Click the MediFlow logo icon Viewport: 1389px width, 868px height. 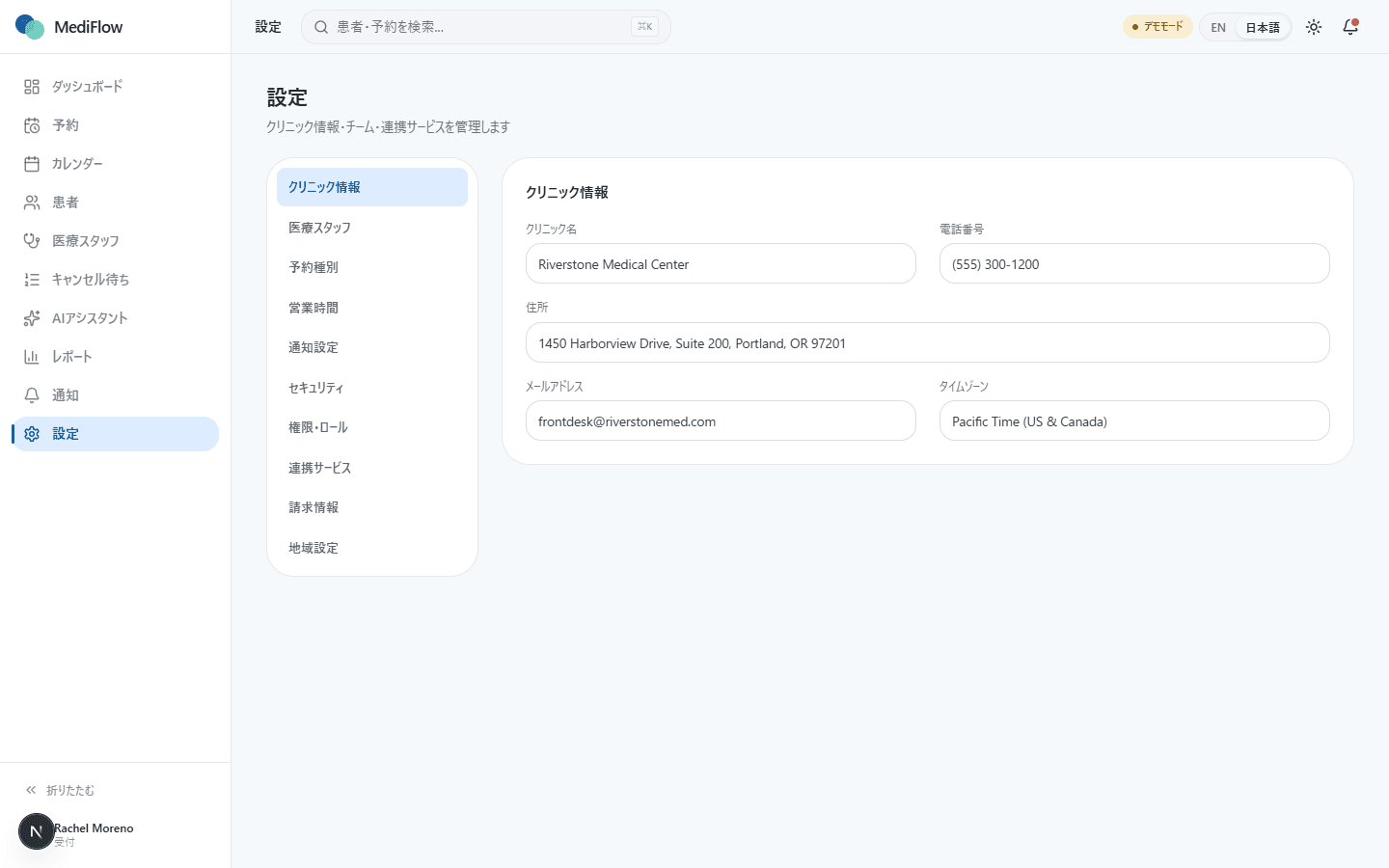[30, 27]
